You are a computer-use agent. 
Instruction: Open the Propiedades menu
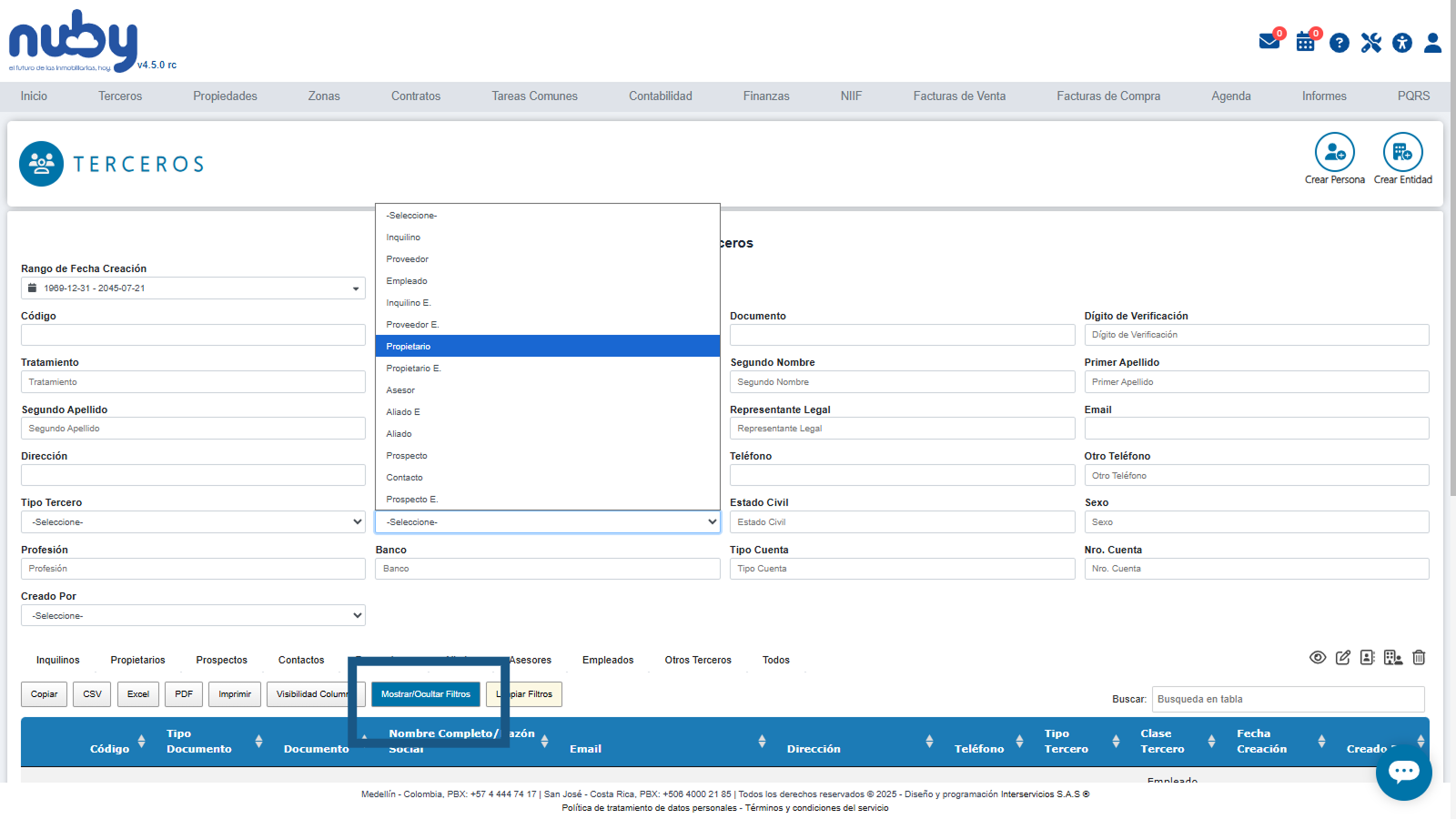click(225, 96)
